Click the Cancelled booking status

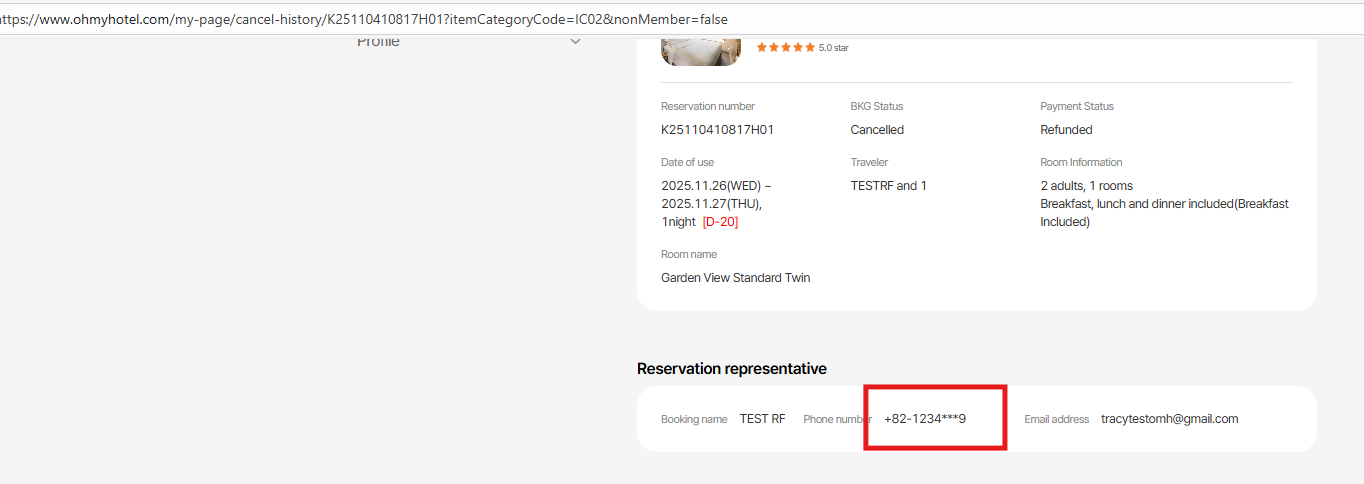point(877,130)
